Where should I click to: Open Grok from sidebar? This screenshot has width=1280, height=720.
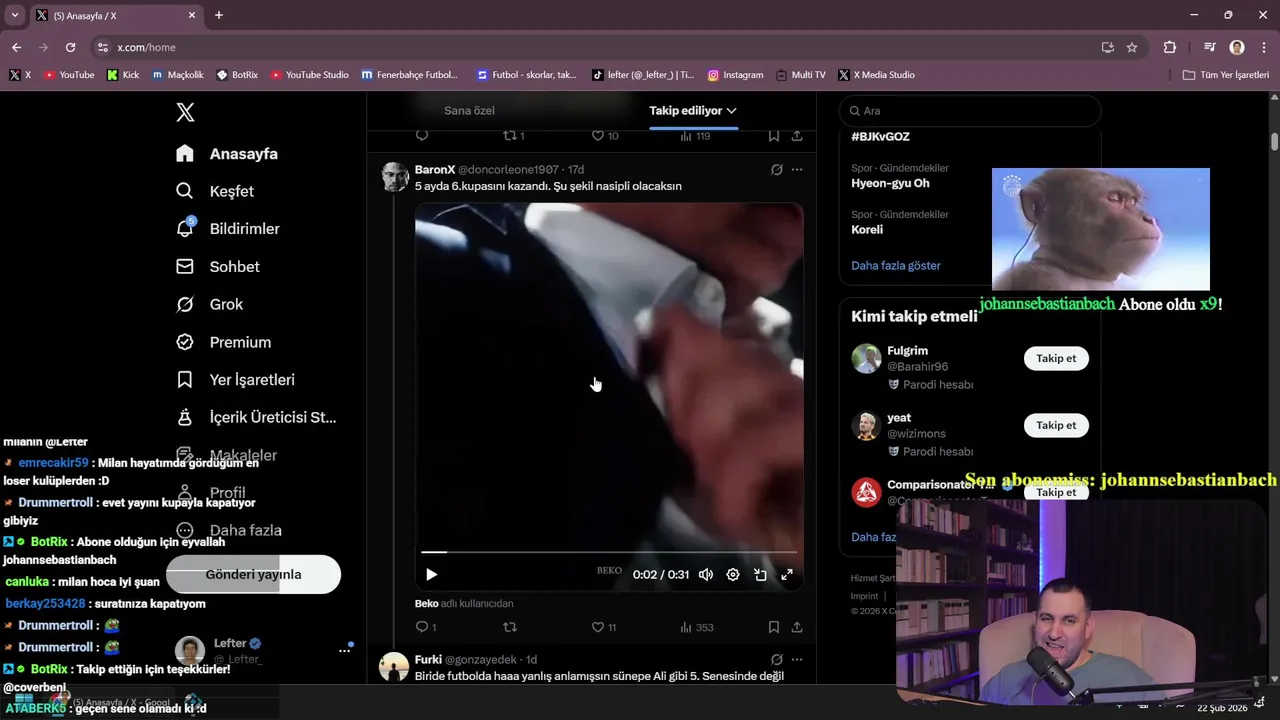click(x=210, y=304)
